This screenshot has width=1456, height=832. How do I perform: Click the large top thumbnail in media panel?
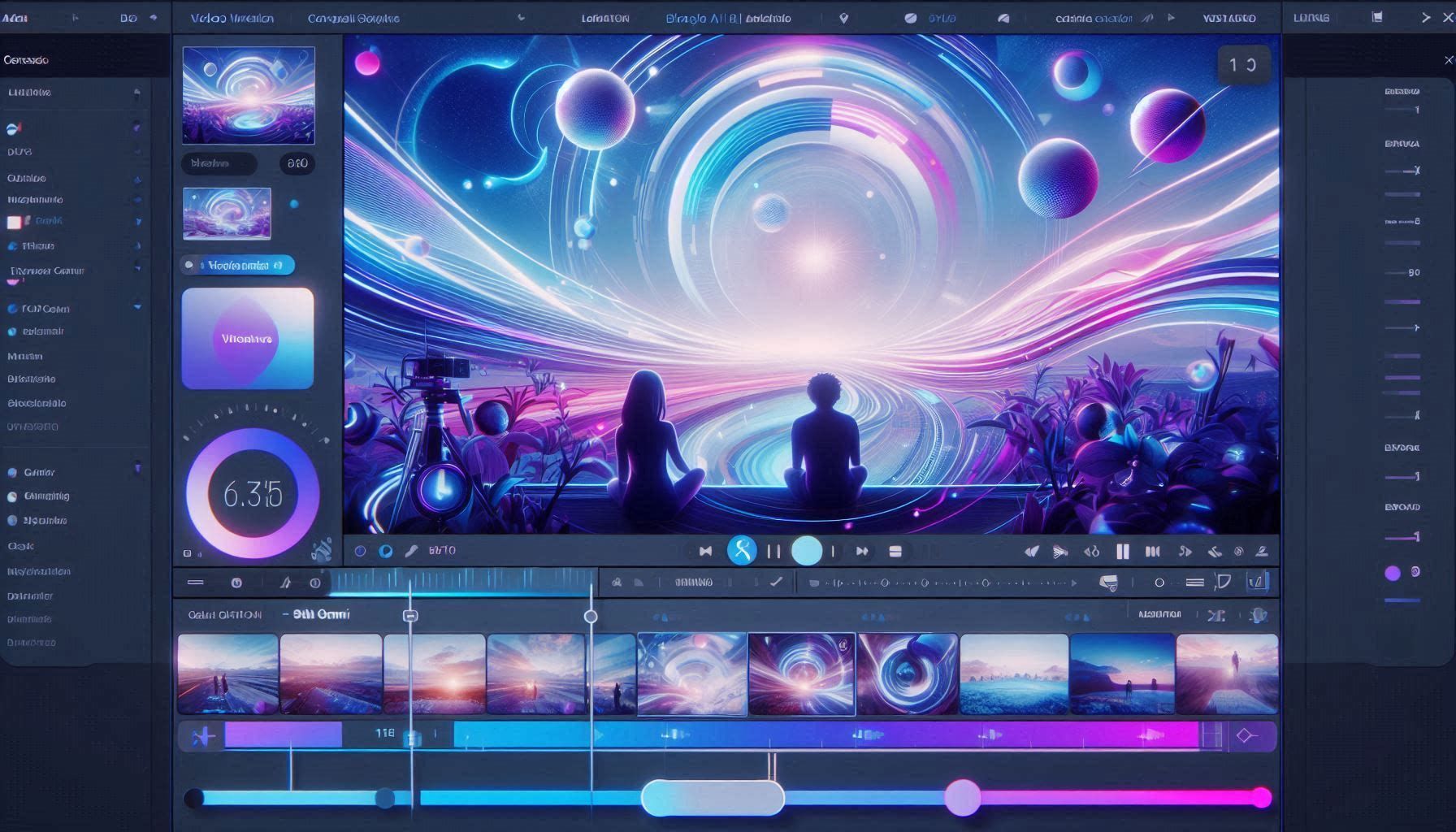click(249, 95)
